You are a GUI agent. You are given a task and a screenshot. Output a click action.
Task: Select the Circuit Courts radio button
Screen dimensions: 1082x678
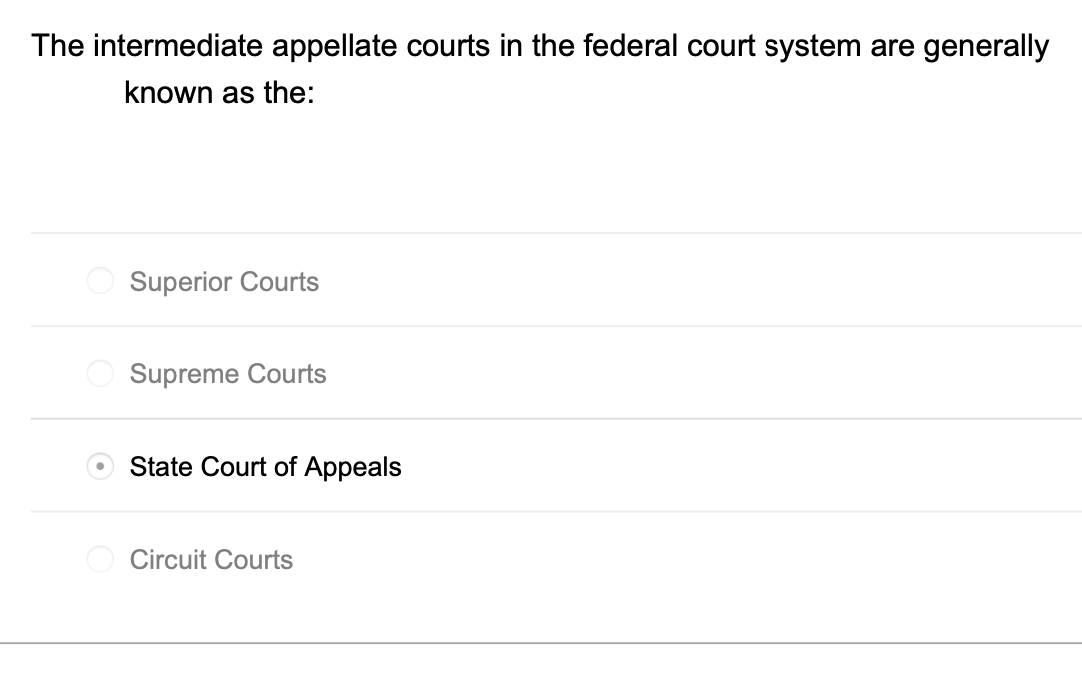click(100, 559)
